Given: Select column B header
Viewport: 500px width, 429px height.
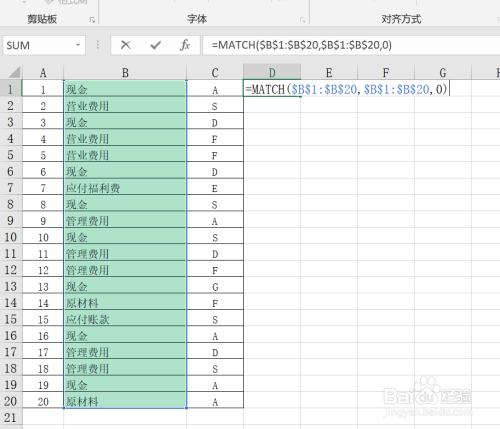Looking at the screenshot, I should pyautogui.click(x=125, y=72).
